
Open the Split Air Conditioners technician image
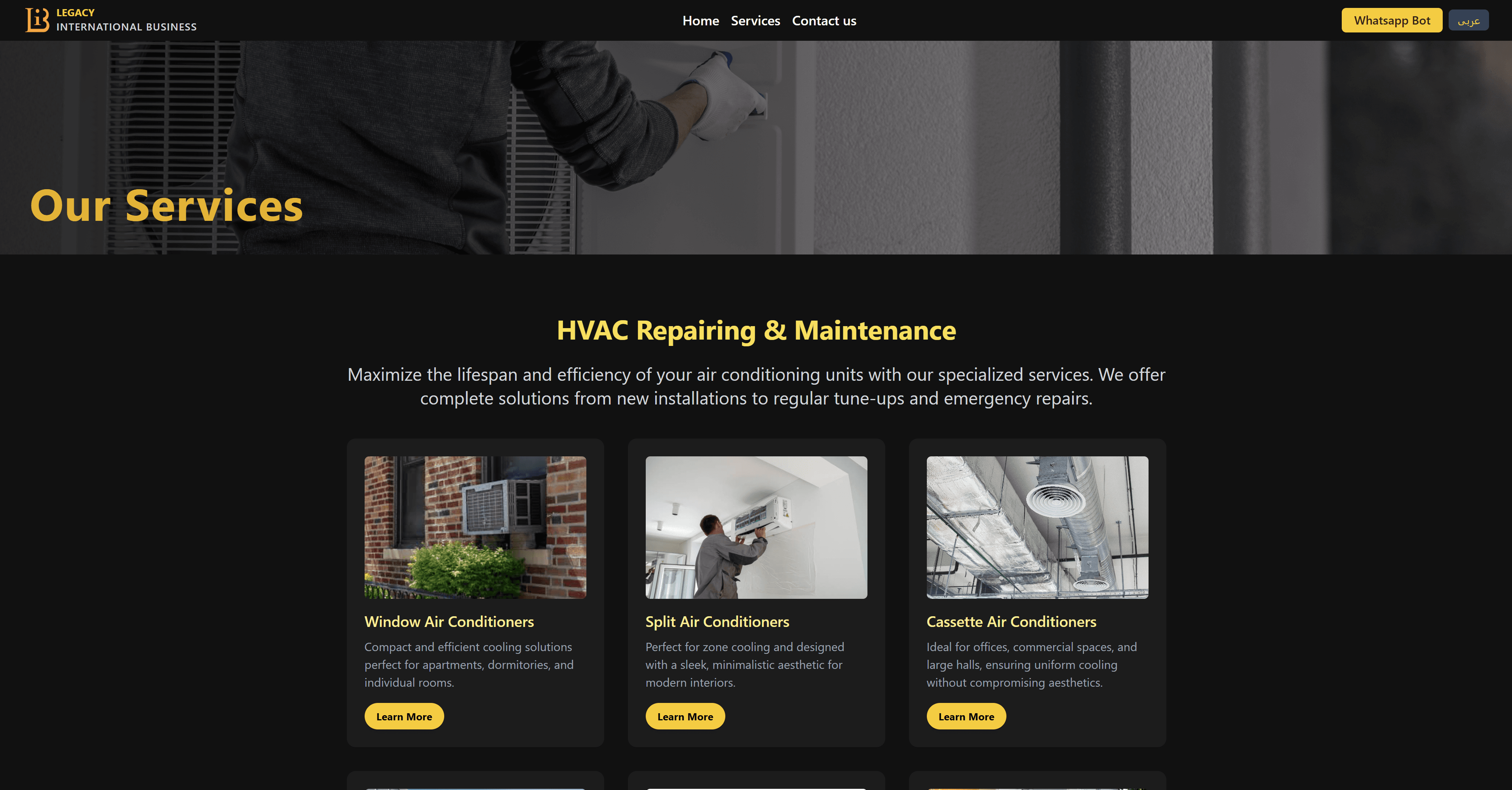[x=756, y=528]
